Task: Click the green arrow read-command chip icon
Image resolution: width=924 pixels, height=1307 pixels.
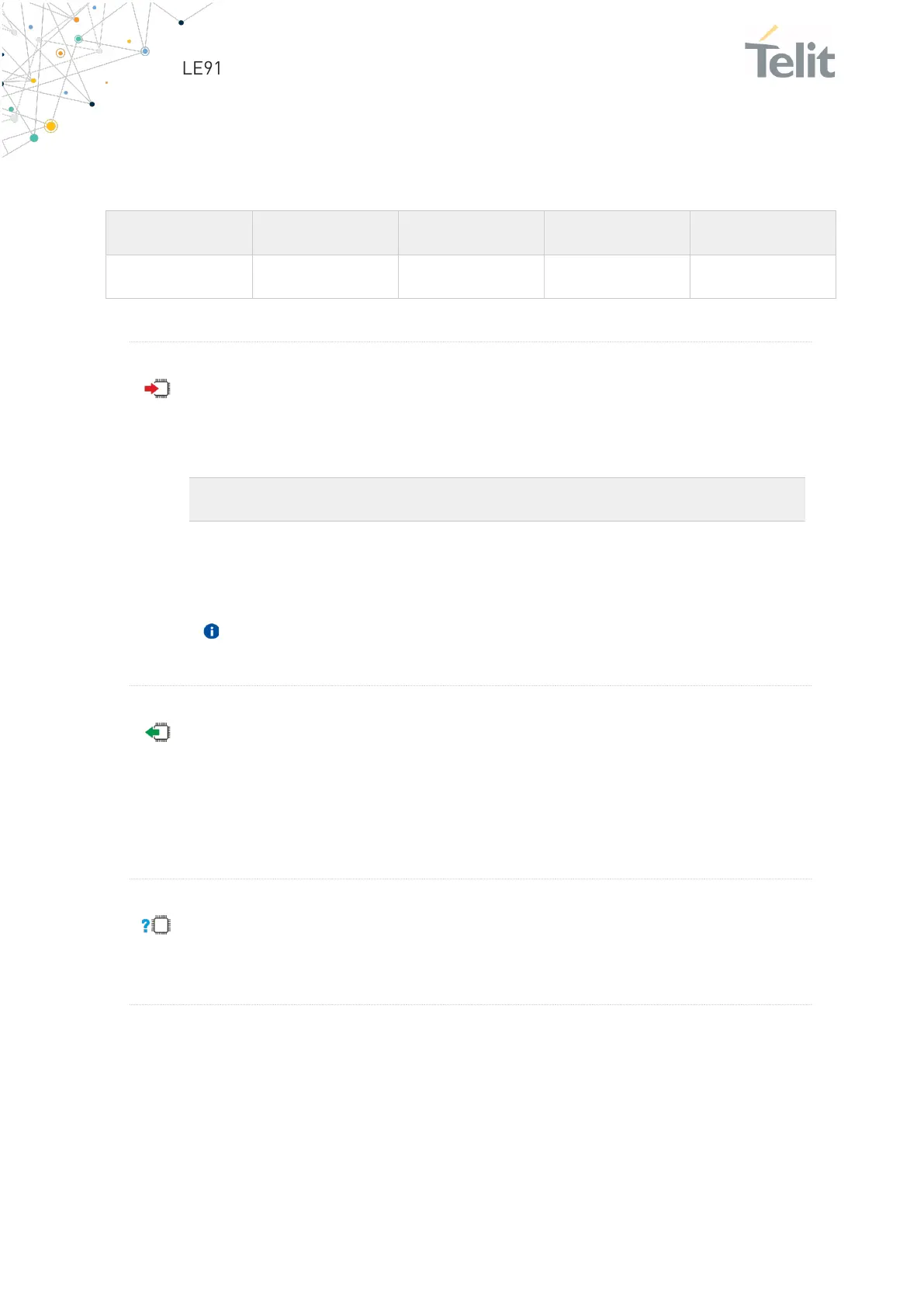Action: pyautogui.click(x=157, y=733)
